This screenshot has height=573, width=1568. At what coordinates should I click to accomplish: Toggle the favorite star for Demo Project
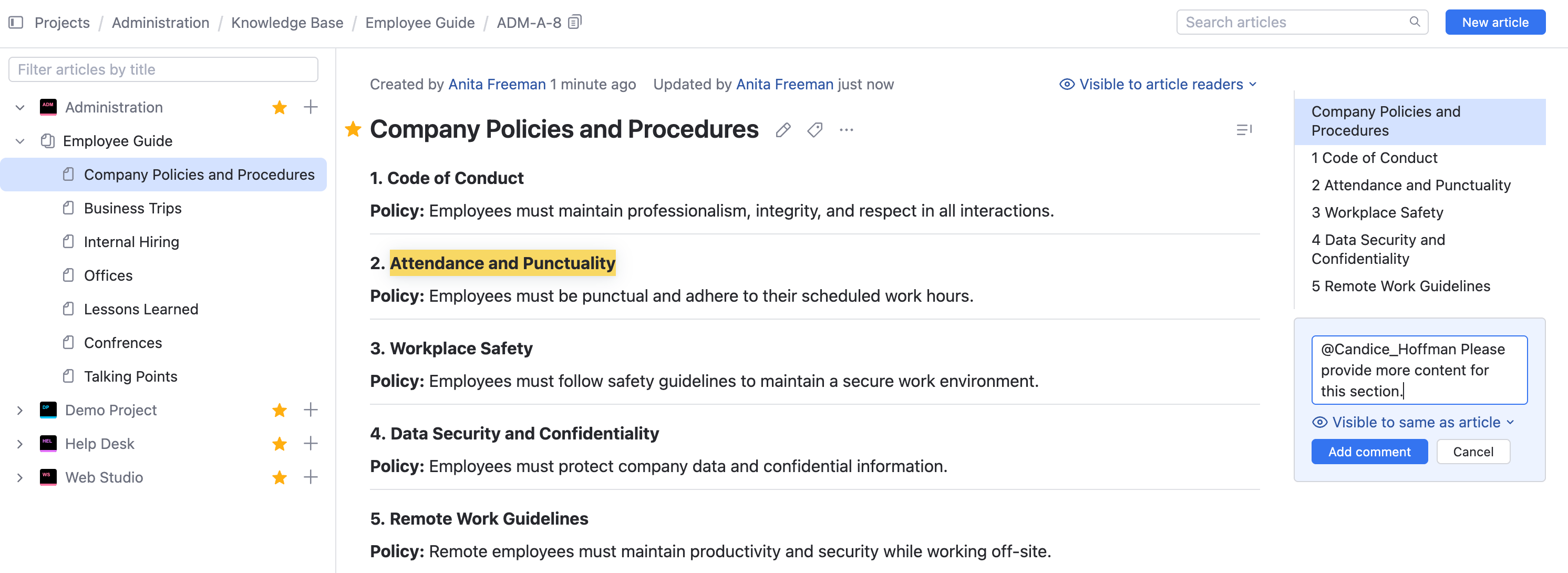coord(280,410)
